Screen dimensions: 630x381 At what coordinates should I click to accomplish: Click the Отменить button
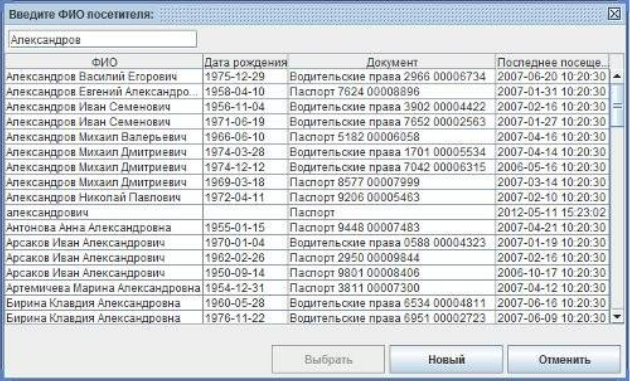(564, 359)
